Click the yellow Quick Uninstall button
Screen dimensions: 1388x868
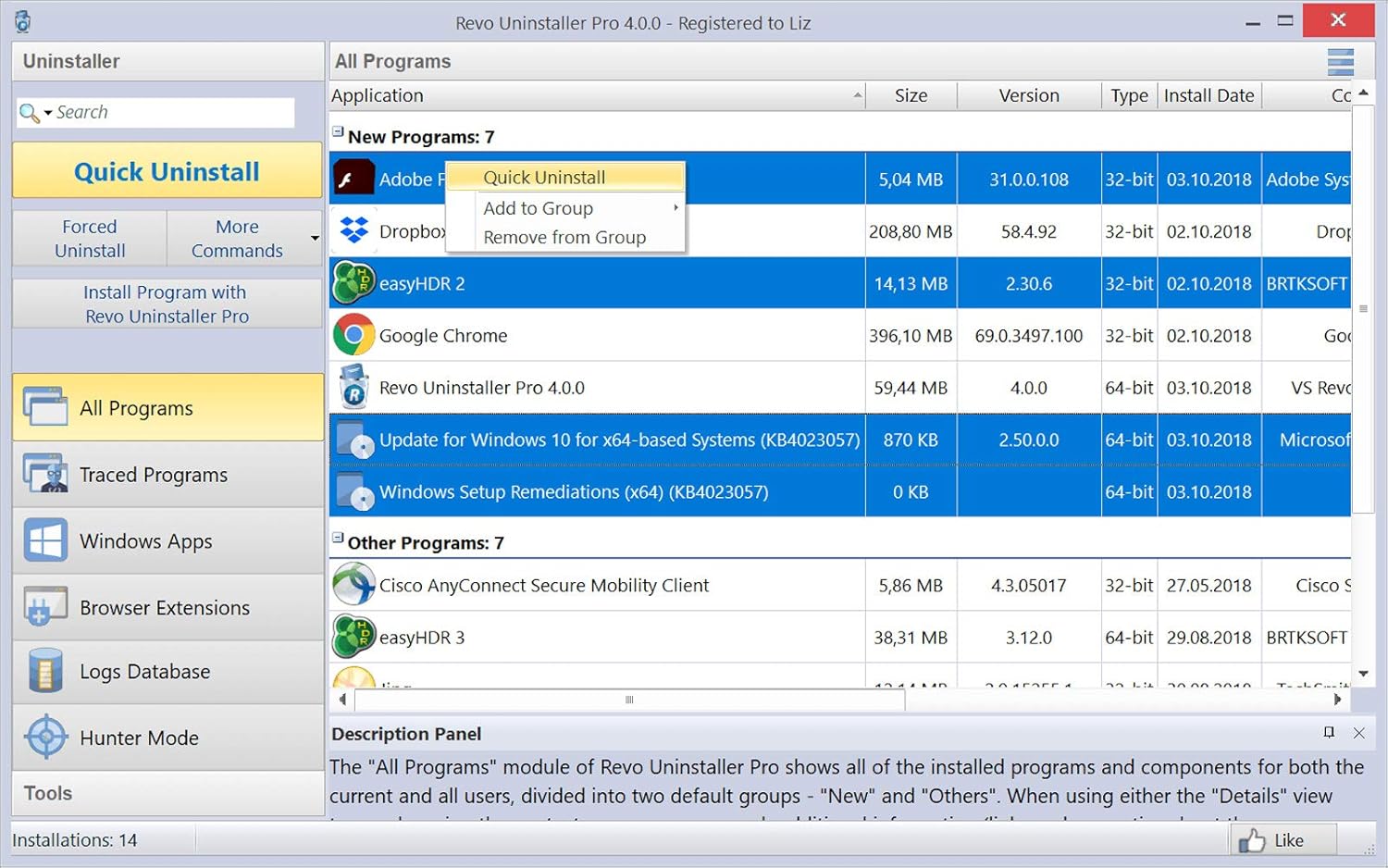click(167, 170)
